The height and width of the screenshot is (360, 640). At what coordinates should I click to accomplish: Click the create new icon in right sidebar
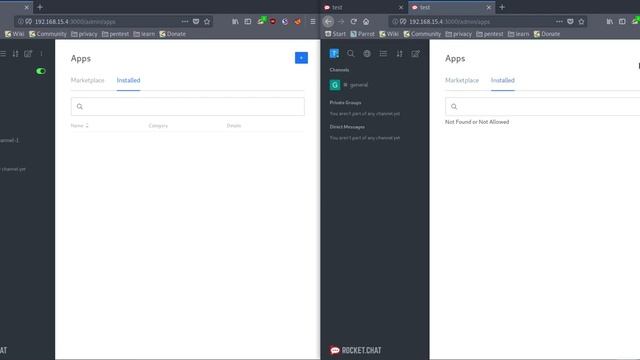pos(416,53)
